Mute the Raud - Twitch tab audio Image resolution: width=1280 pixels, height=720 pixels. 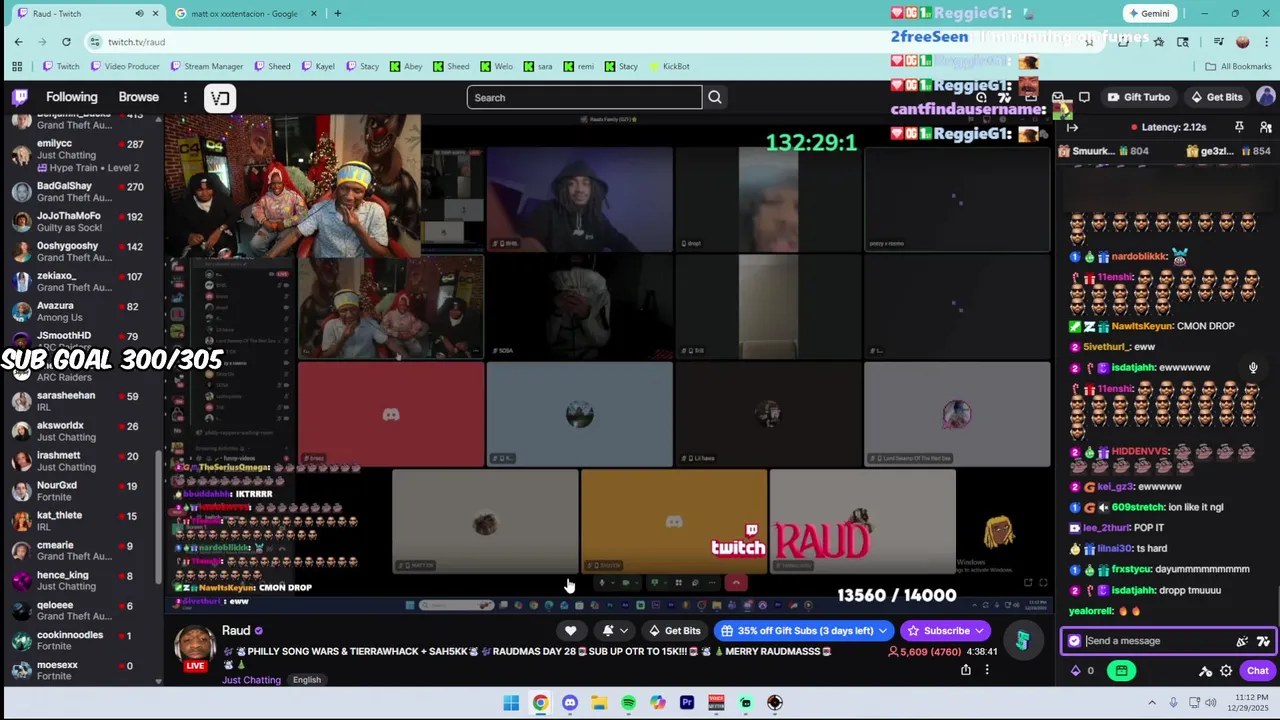[139, 13]
